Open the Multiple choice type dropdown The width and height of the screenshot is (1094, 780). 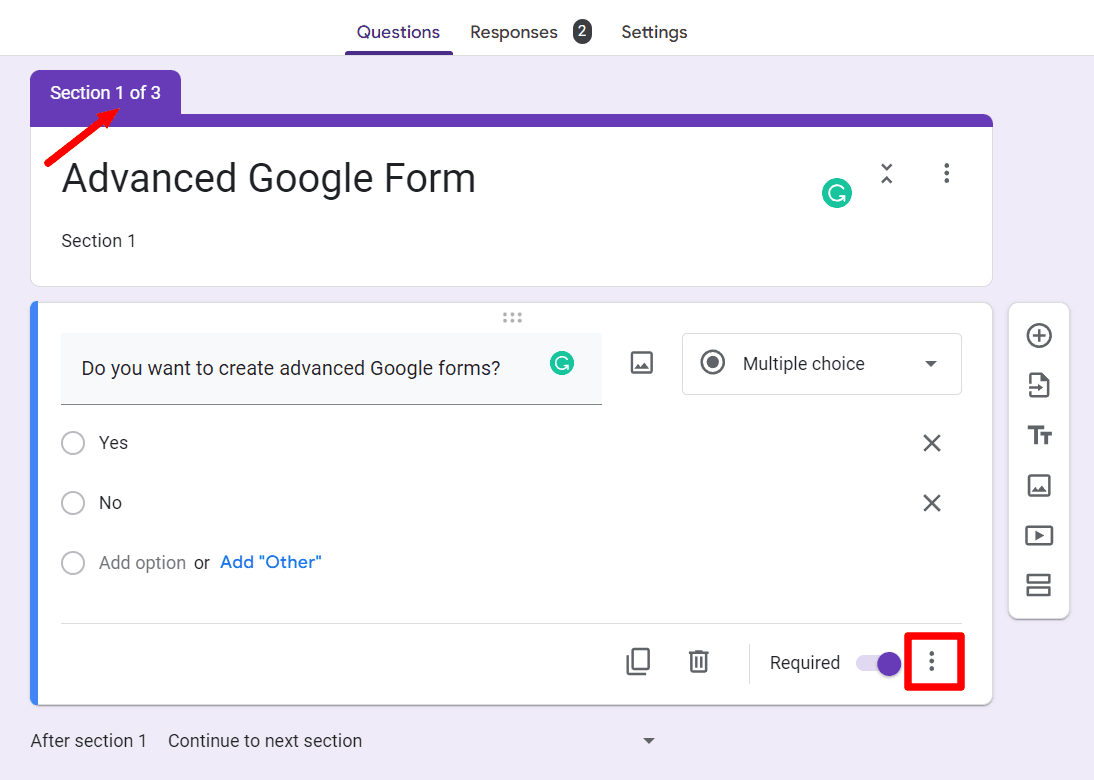[x=821, y=363]
